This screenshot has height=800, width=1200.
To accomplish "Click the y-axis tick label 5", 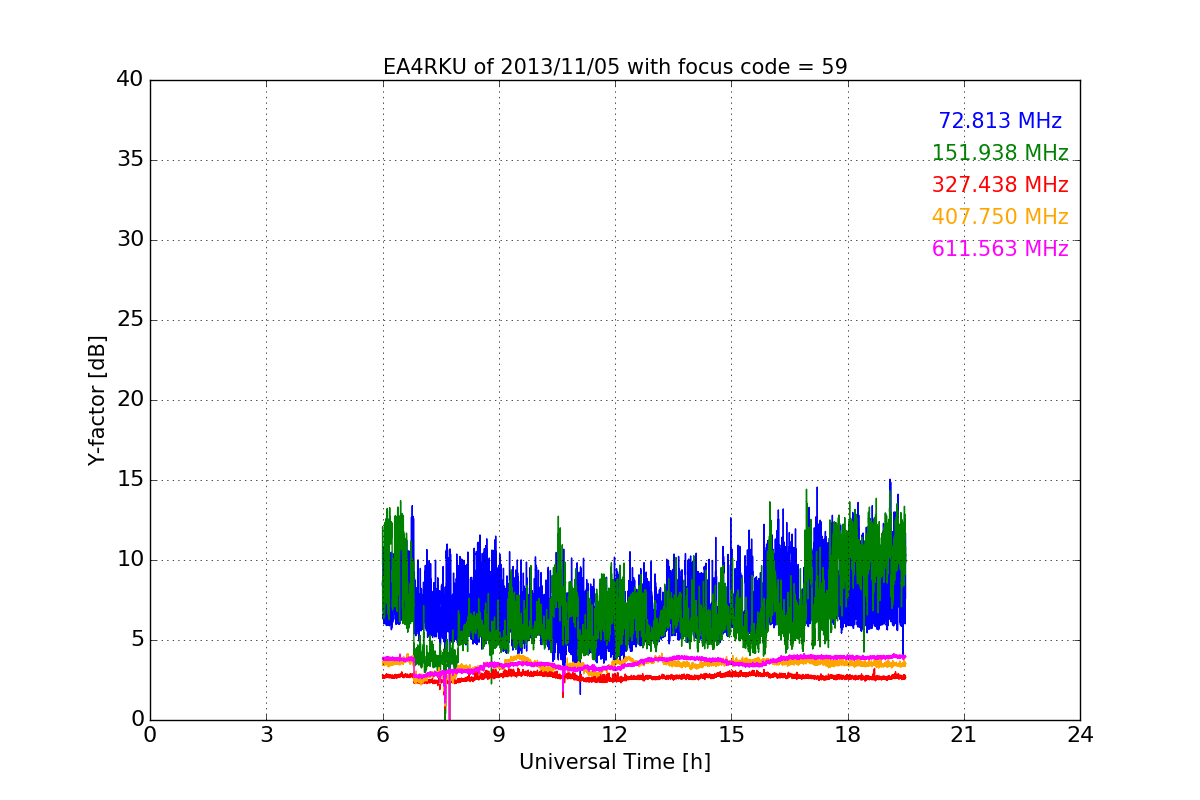I will tap(136, 640).
